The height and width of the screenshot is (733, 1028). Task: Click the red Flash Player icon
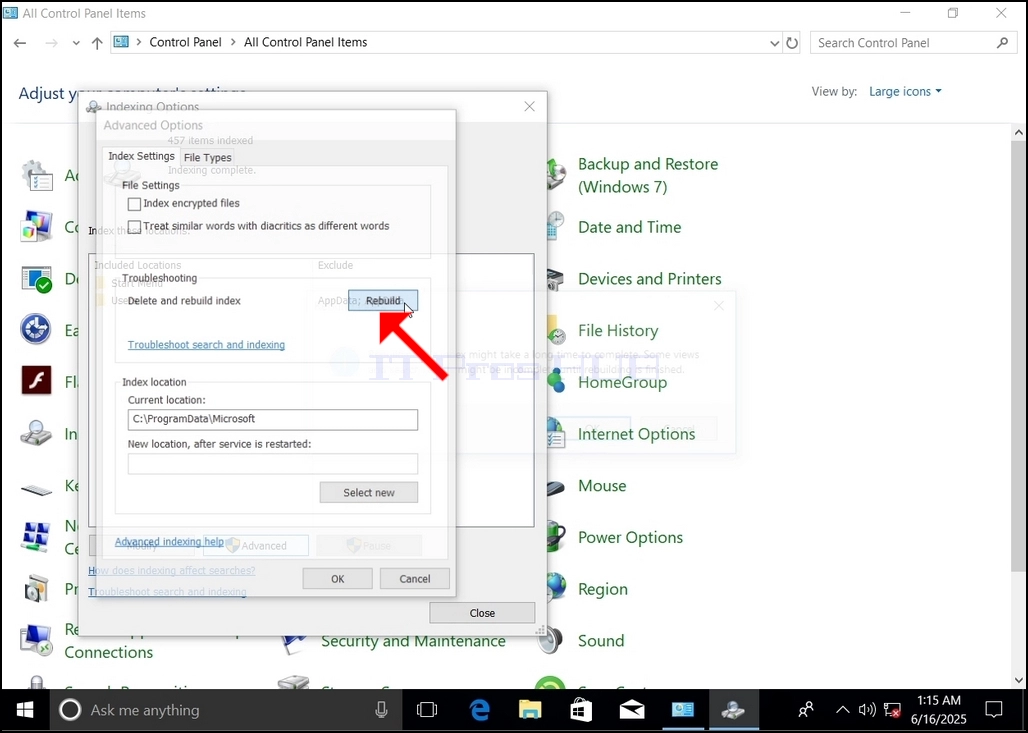point(36,380)
